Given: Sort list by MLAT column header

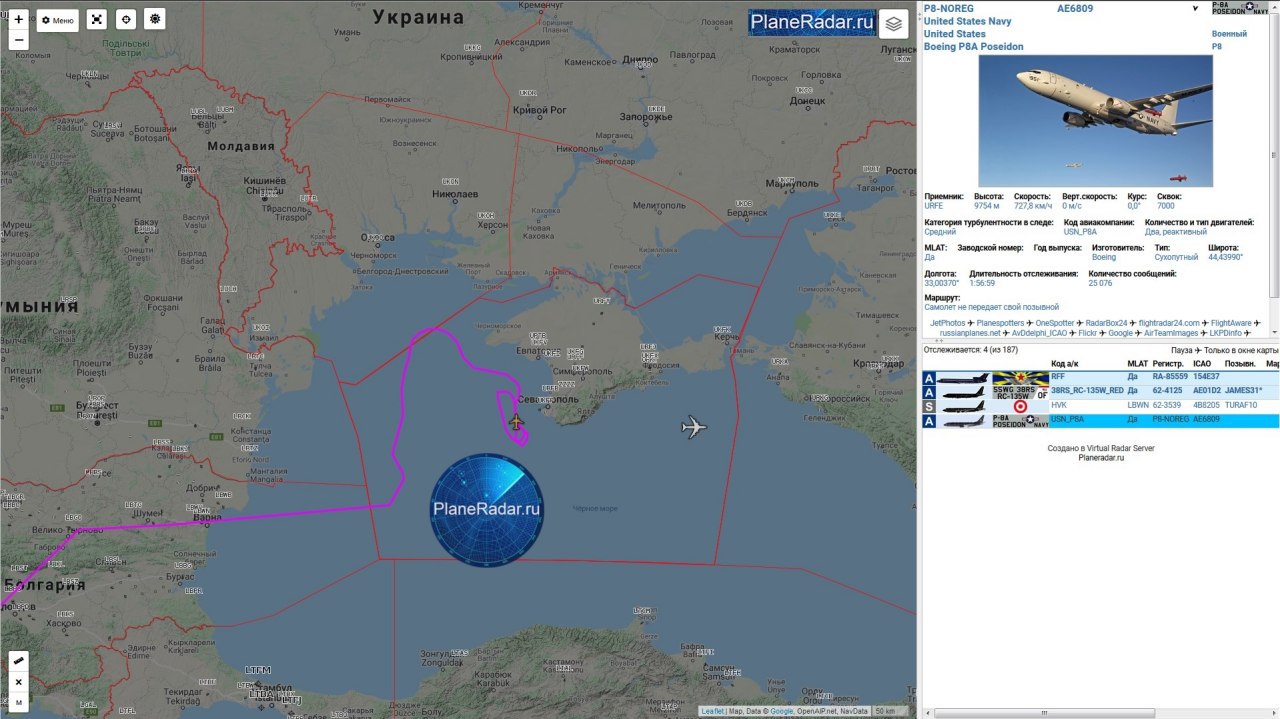Looking at the screenshot, I should 1138,364.
